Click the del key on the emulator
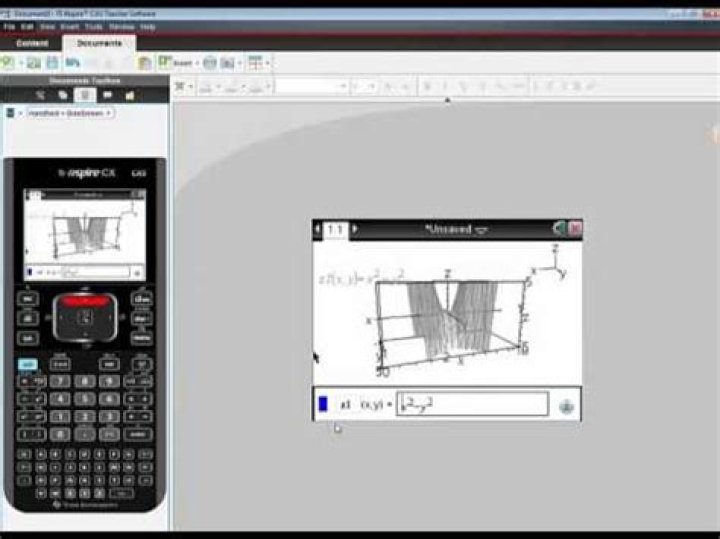This screenshot has width=720, height=539. click(x=142, y=365)
